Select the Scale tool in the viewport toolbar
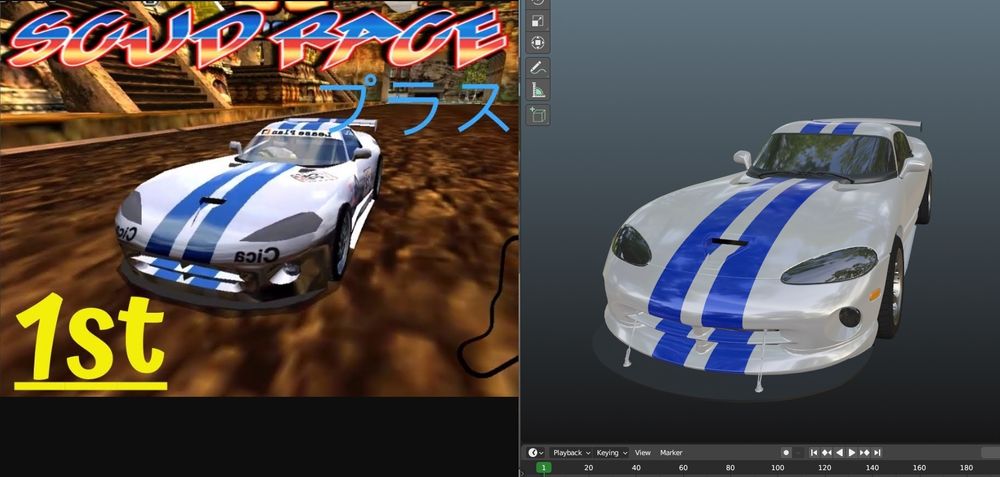The image size is (1000, 477). (538, 20)
